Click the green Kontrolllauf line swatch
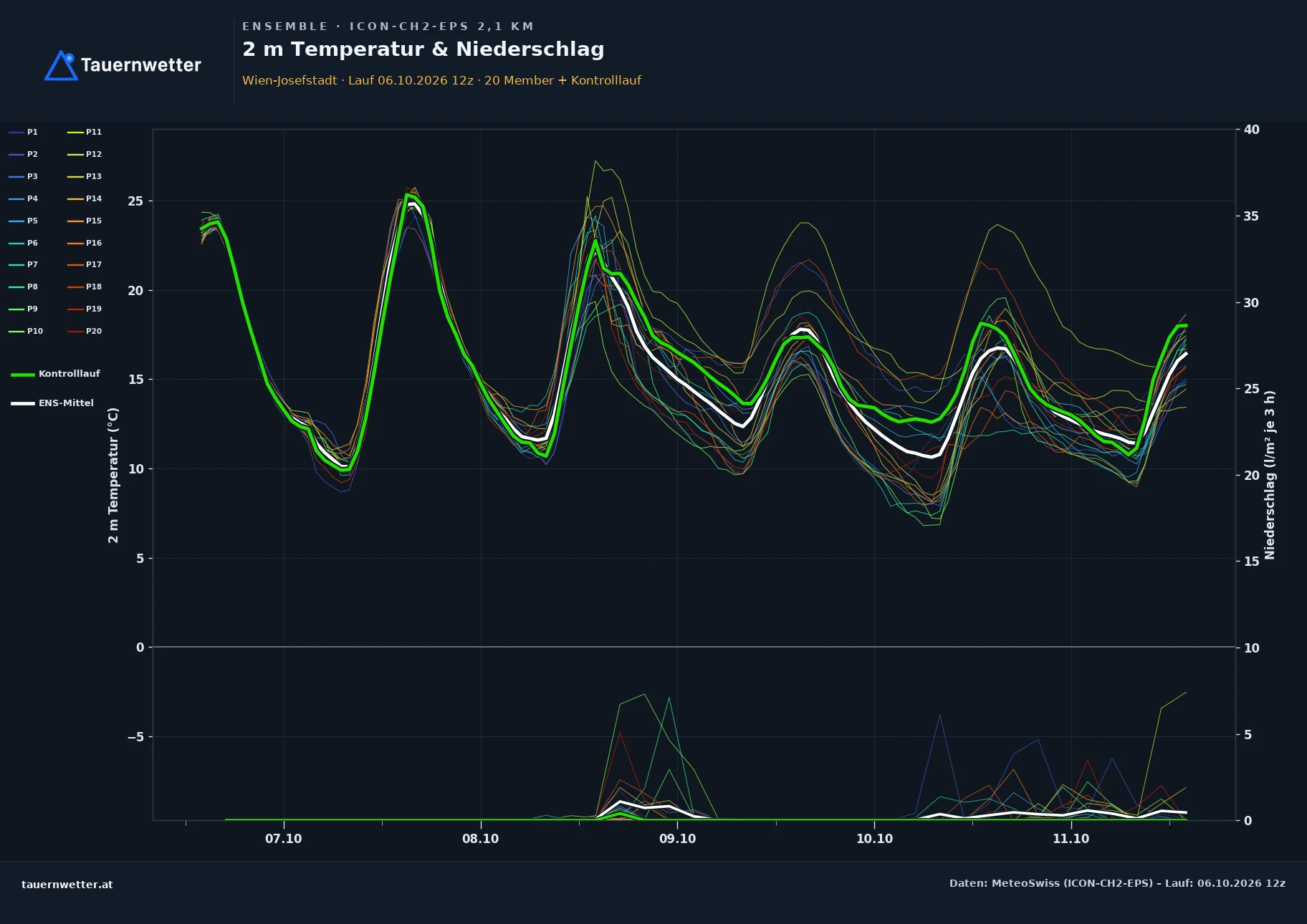The height and width of the screenshot is (924, 1307). pyautogui.click(x=23, y=375)
